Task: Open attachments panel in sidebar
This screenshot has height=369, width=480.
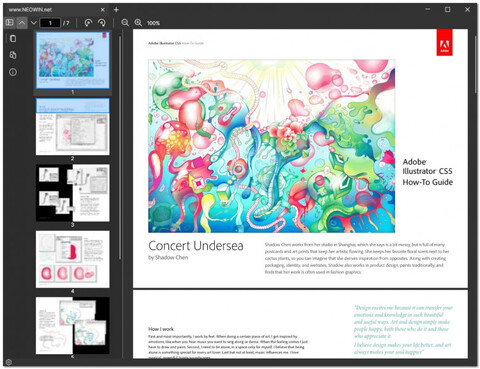Action: (13, 55)
